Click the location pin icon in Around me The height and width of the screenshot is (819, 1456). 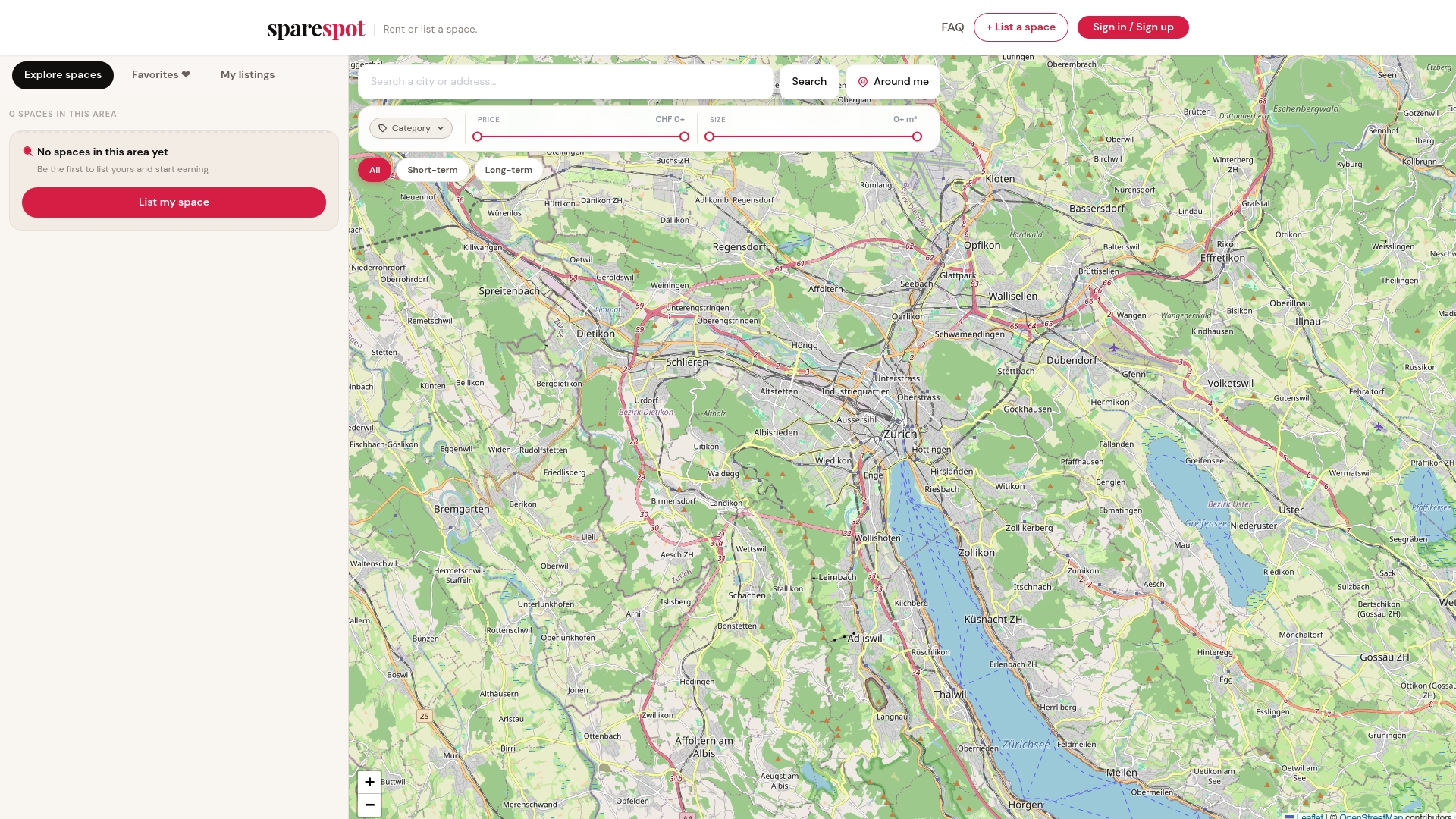863,82
